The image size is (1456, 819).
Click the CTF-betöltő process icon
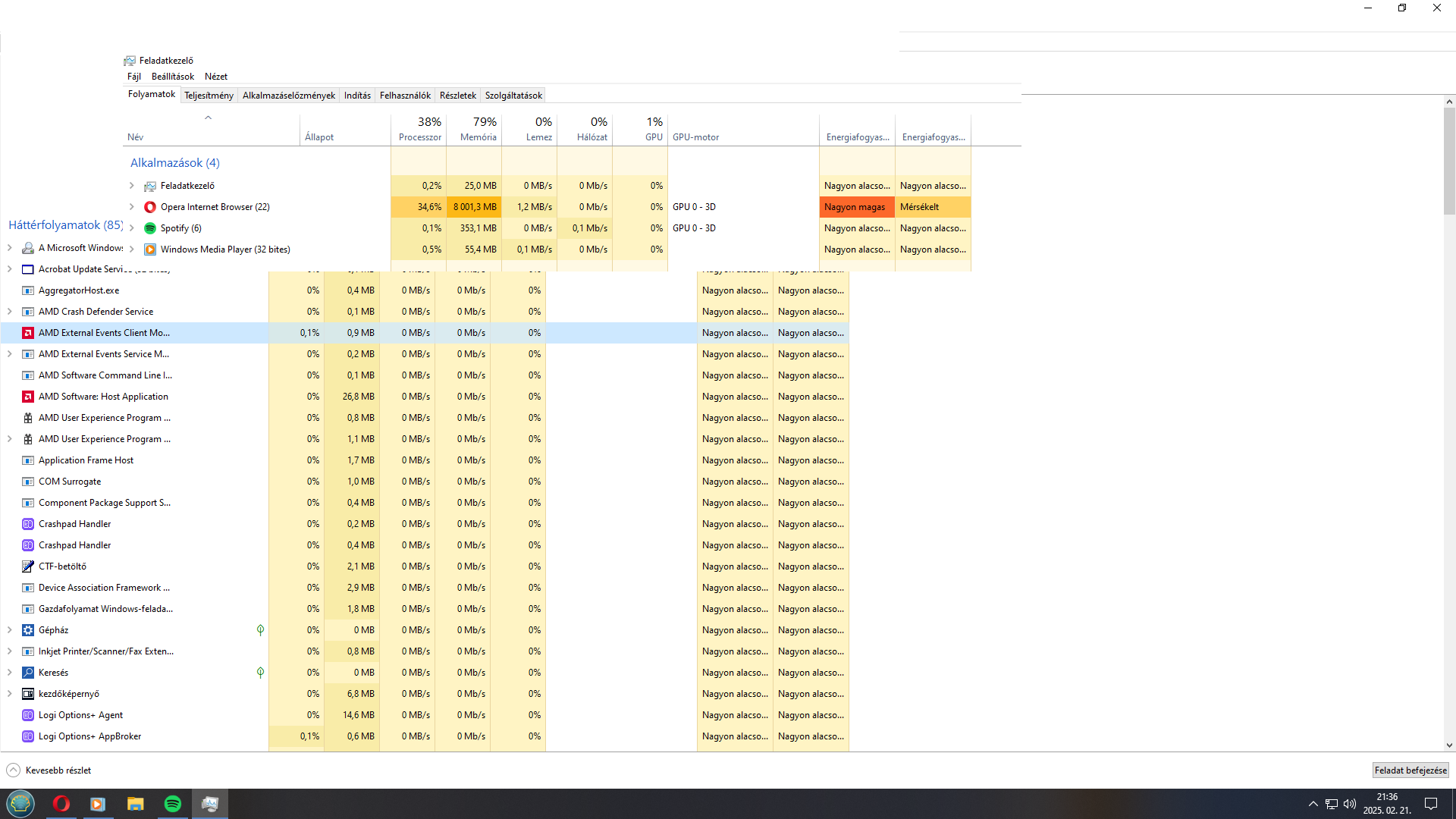coord(28,566)
